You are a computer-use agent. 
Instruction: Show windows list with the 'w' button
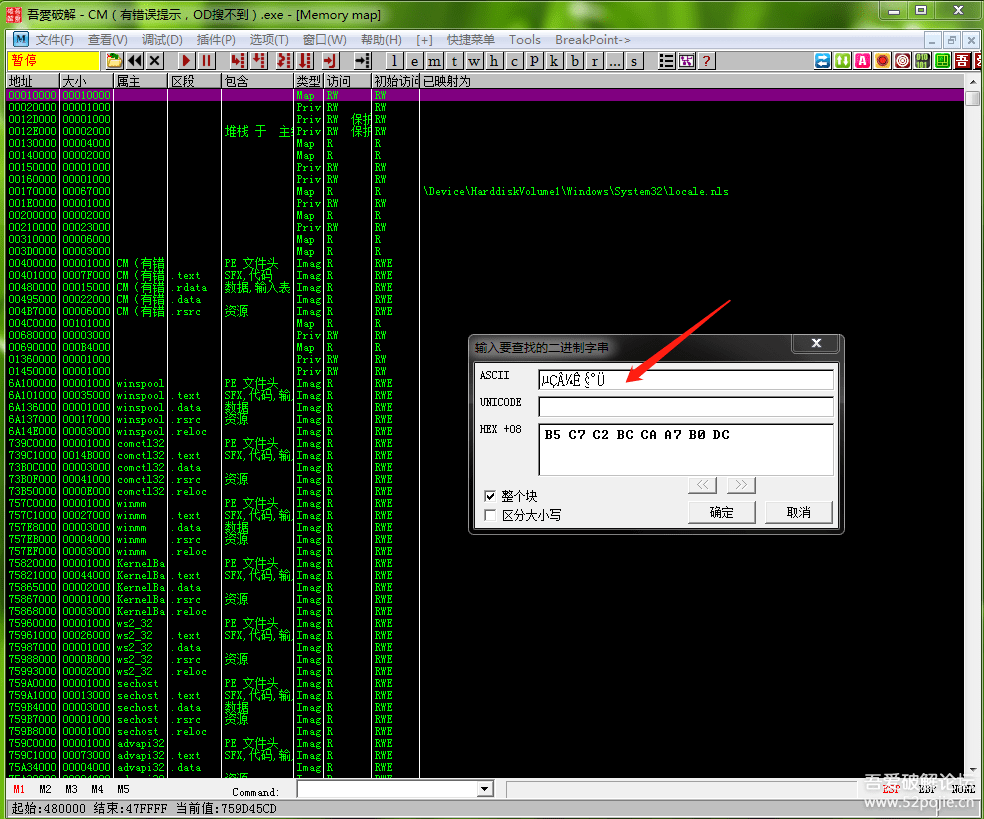point(474,61)
